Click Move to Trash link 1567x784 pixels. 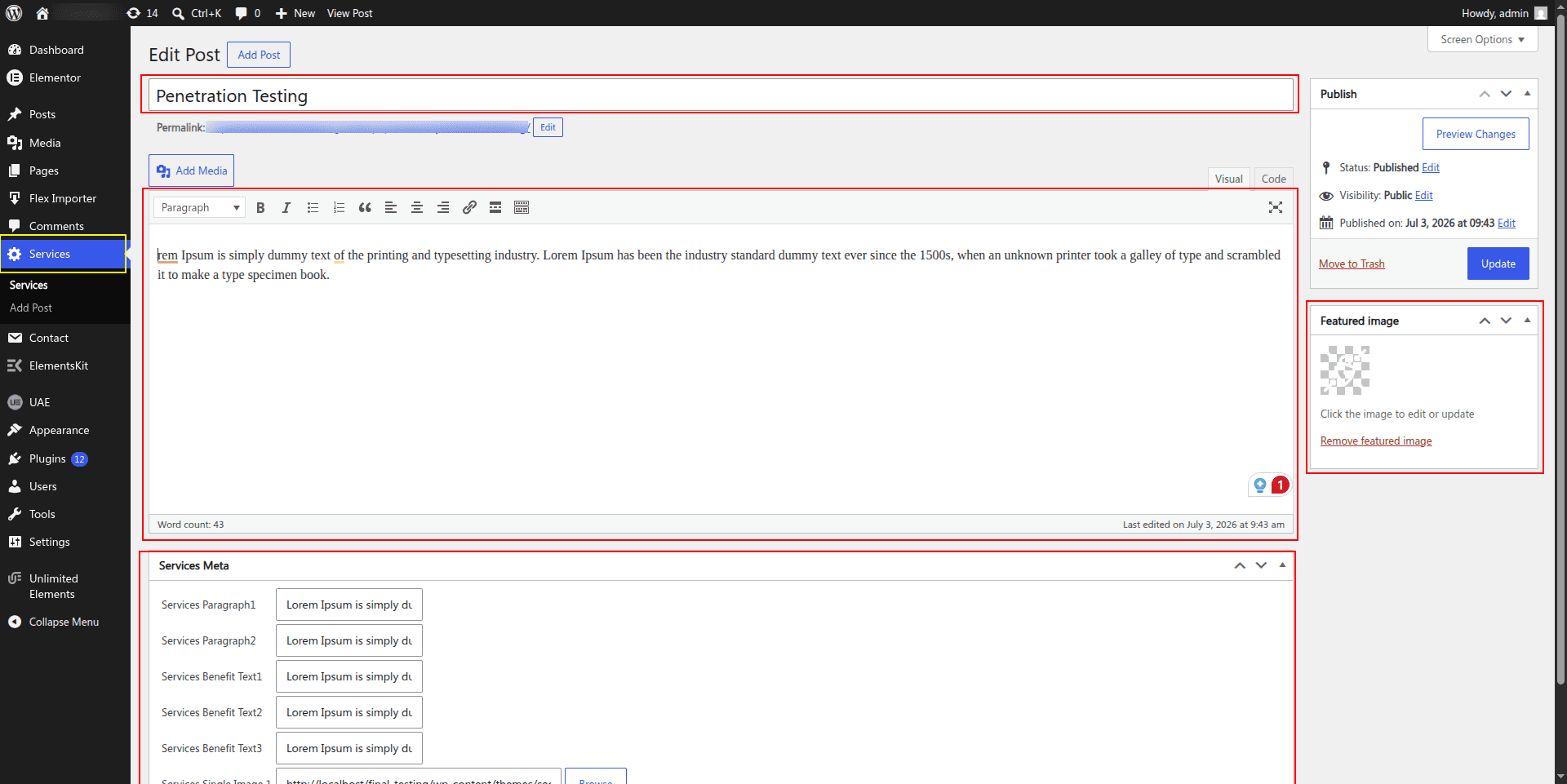1352,264
